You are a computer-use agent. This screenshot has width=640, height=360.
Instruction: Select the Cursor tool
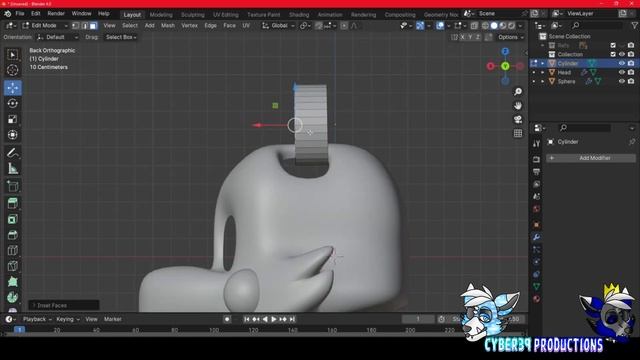tap(13, 70)
